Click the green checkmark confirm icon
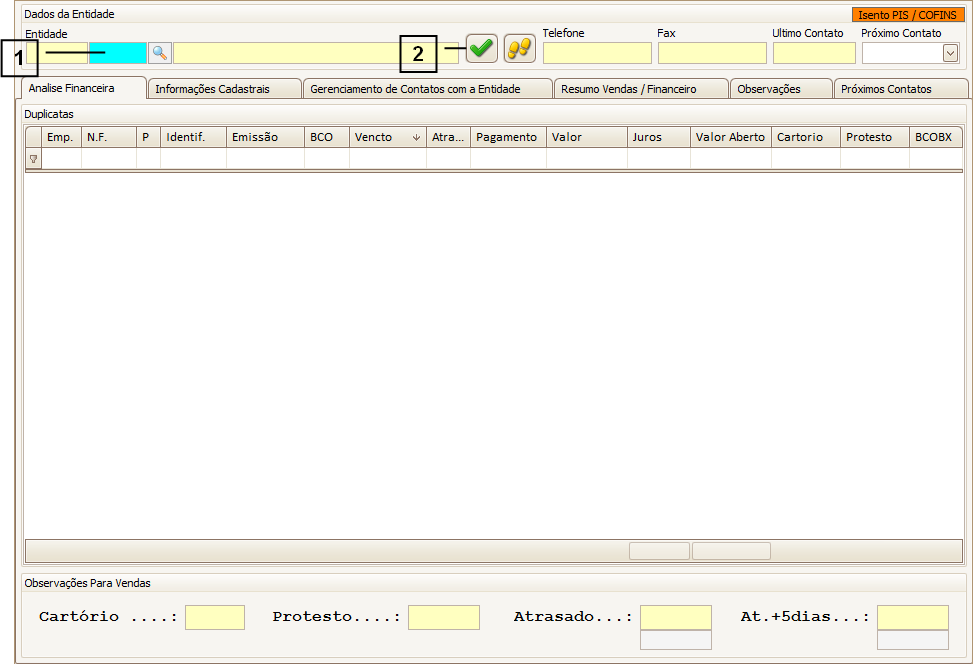973x664 pixels. click(482, 48)
